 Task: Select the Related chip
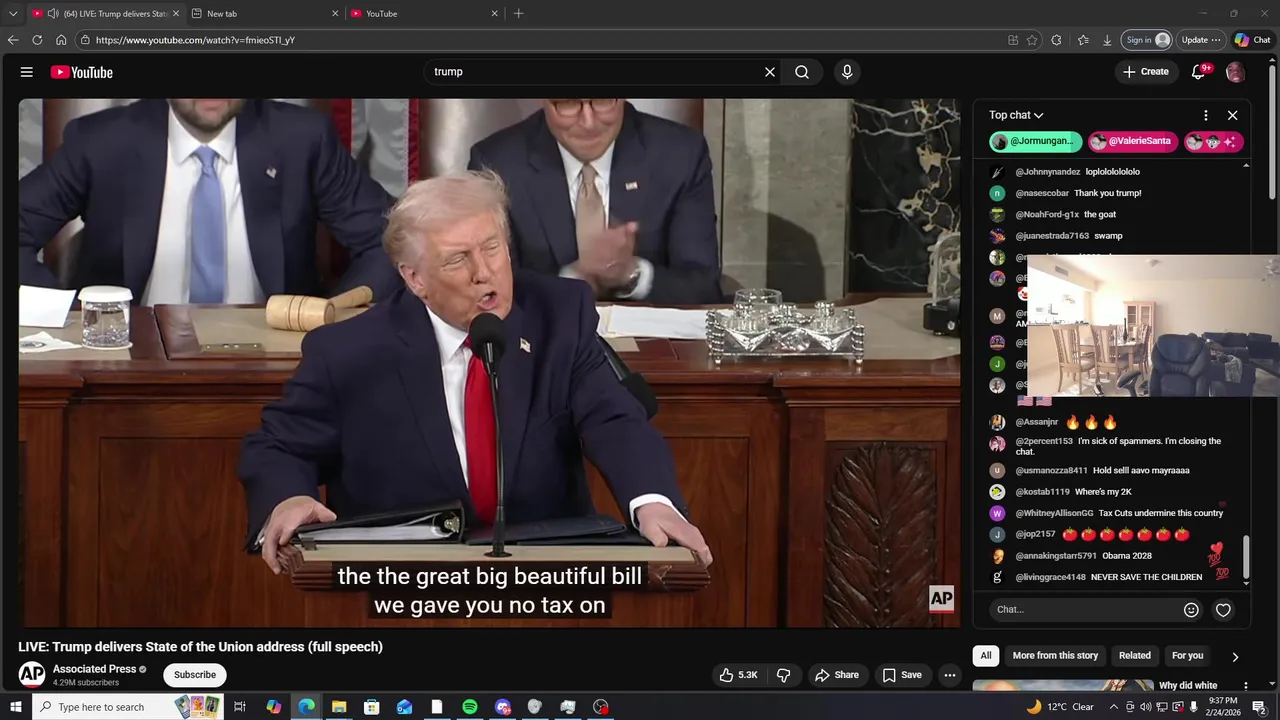[x=1135, y=656]
